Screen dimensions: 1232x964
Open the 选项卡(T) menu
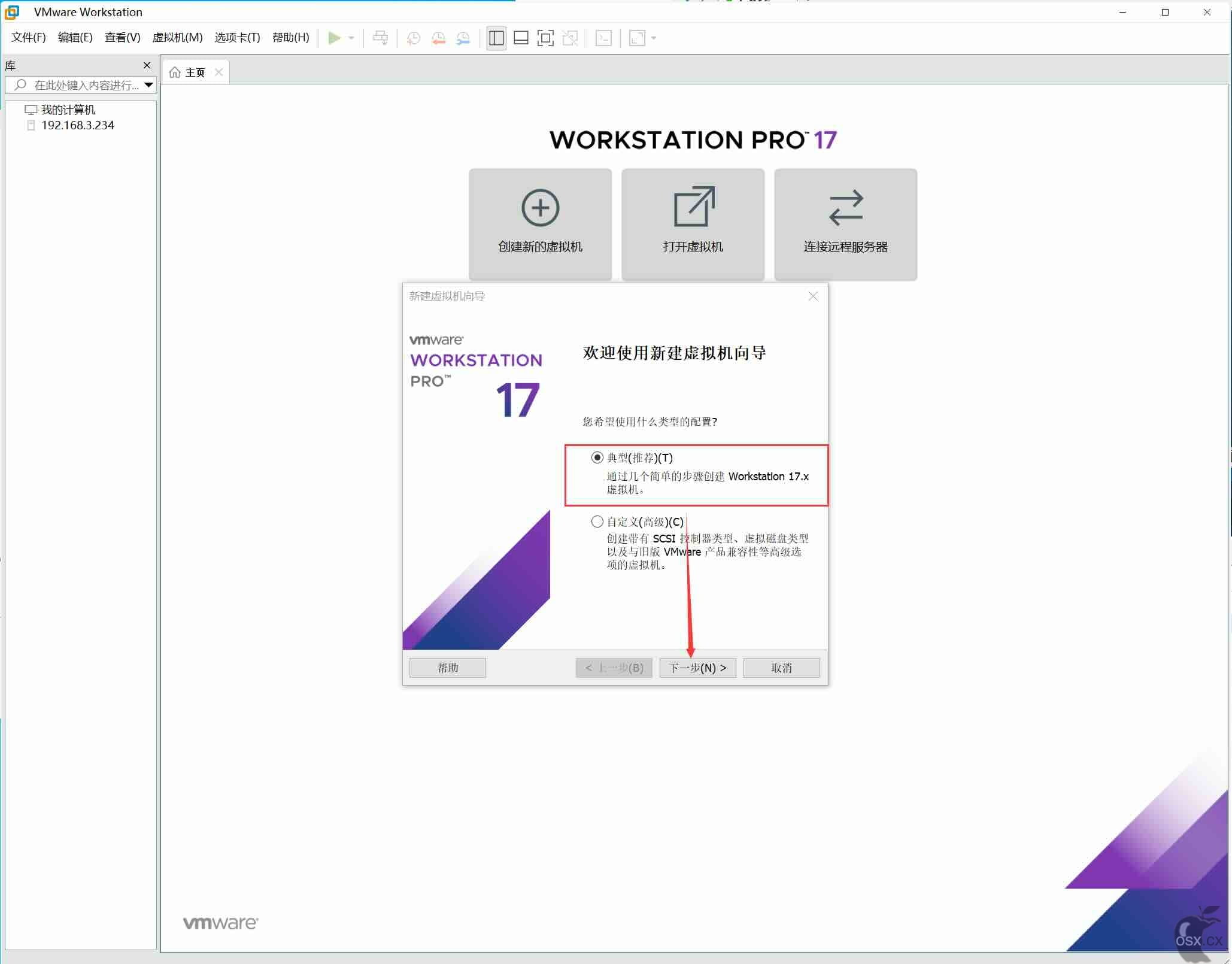point(238,38)
